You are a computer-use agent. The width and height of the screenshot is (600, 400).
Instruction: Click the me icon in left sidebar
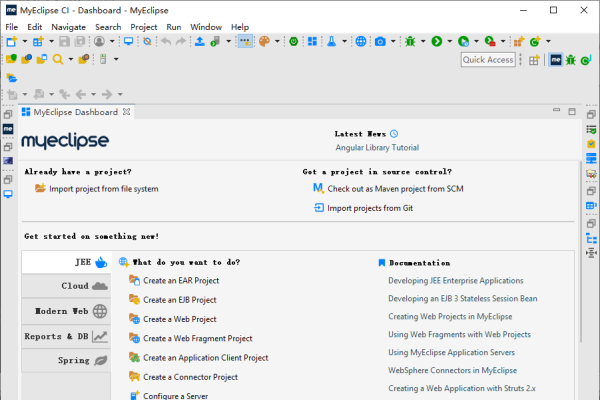coord(8,129)
